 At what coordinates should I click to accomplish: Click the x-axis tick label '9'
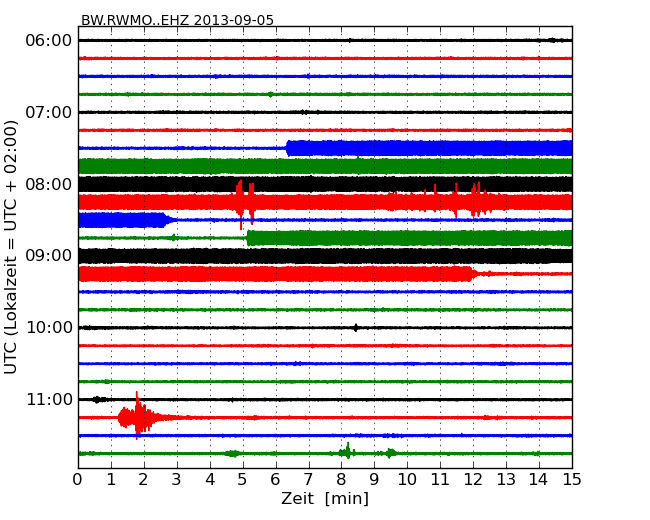point(374,480)
